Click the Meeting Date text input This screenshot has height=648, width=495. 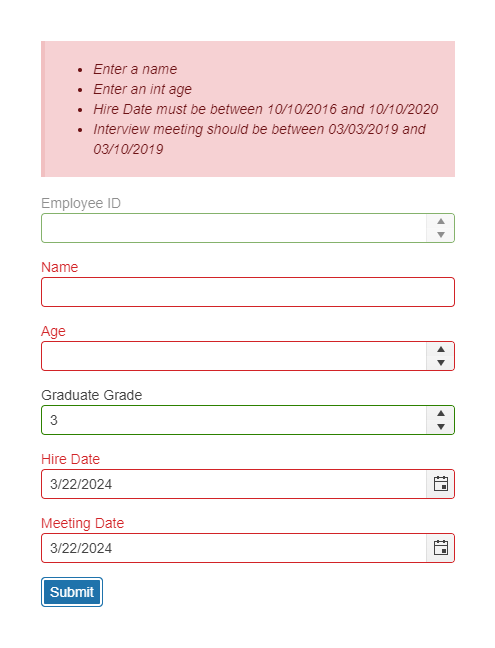[234, 548]
